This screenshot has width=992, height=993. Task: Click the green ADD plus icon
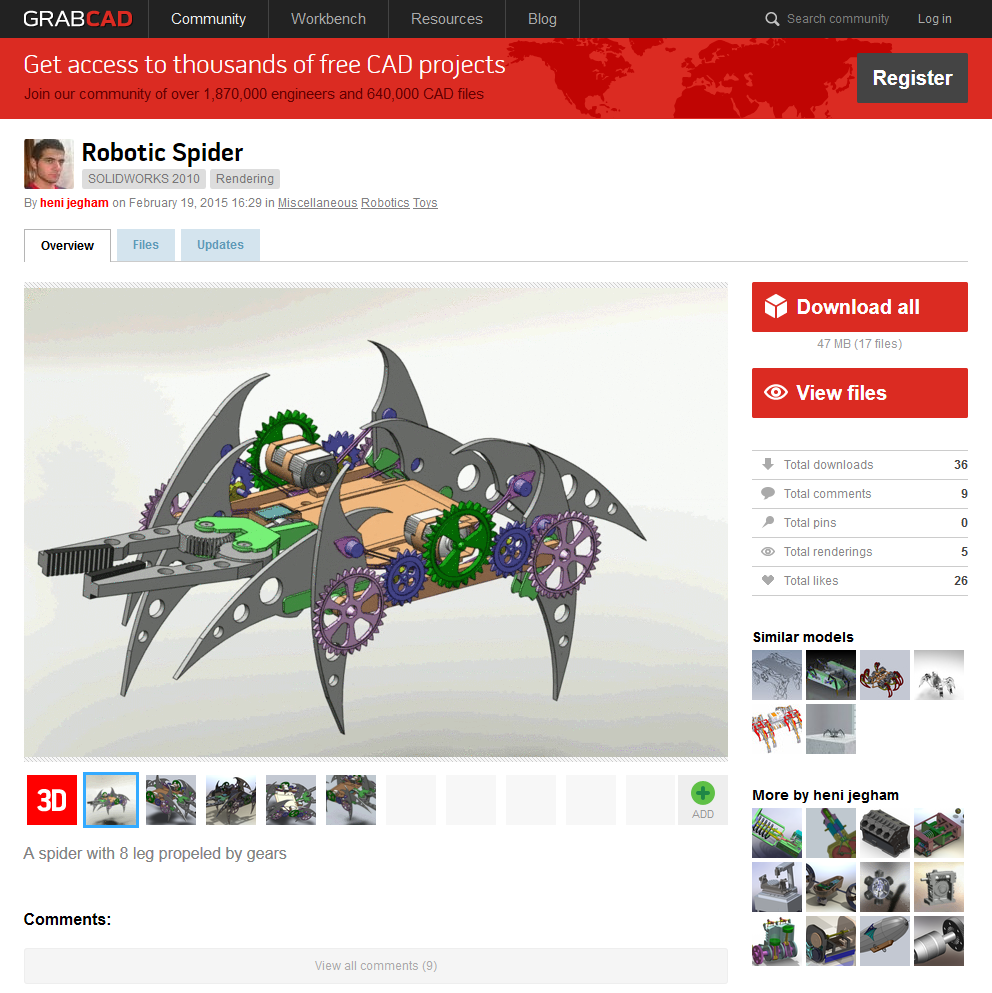703,793
